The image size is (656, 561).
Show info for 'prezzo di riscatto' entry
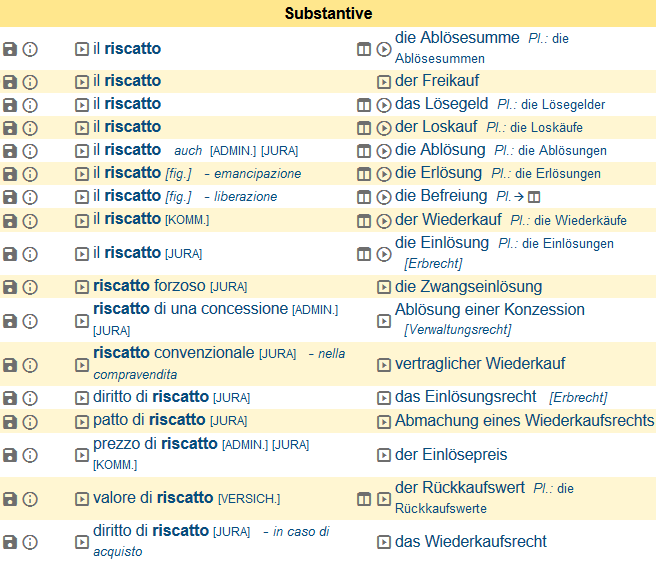click(30, 455)
